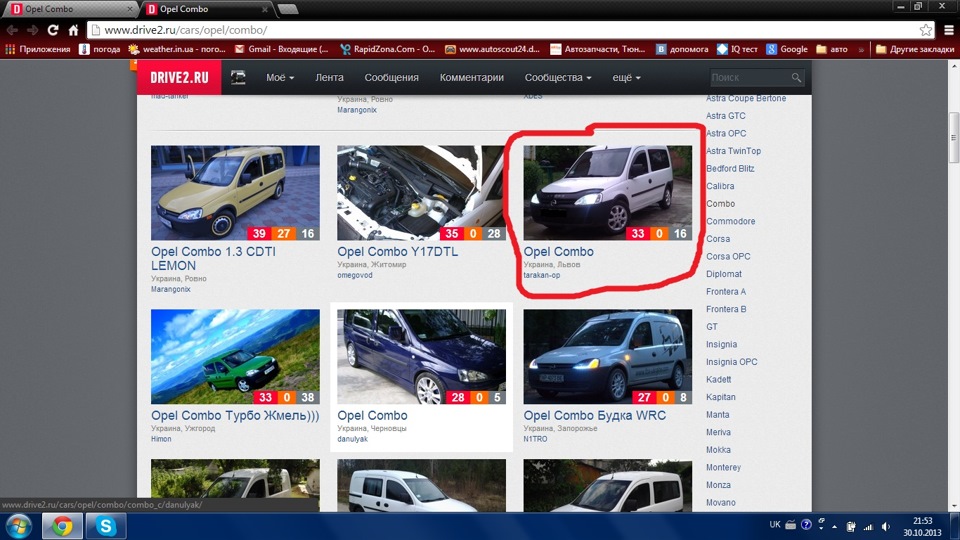960x540 pixels.
Task: Click the network signal tray icon
Action: [x=868, y=526]
